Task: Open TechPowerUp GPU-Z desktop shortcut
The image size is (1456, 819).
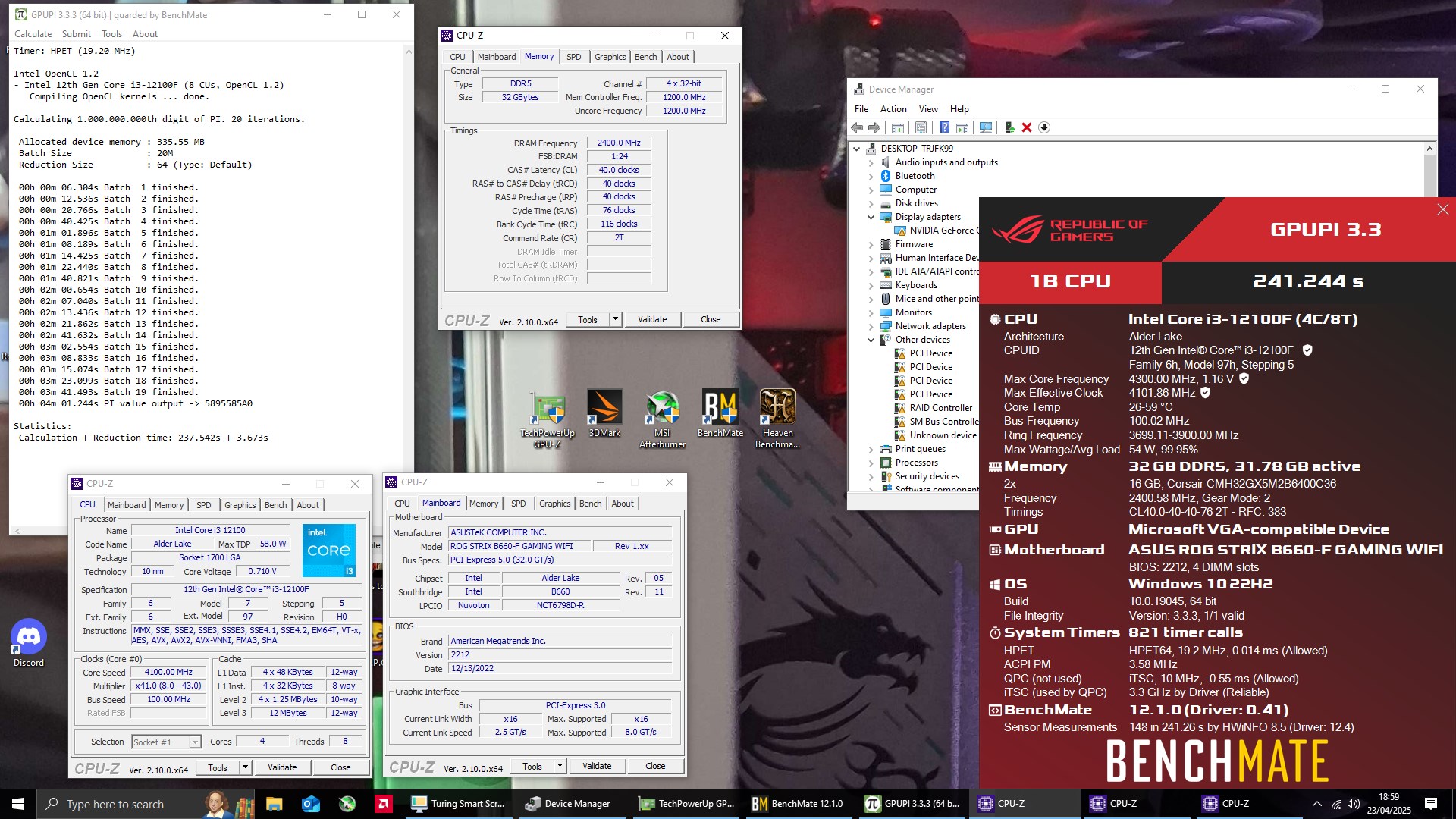Action: pyautogui.click(x=548, y=419)
